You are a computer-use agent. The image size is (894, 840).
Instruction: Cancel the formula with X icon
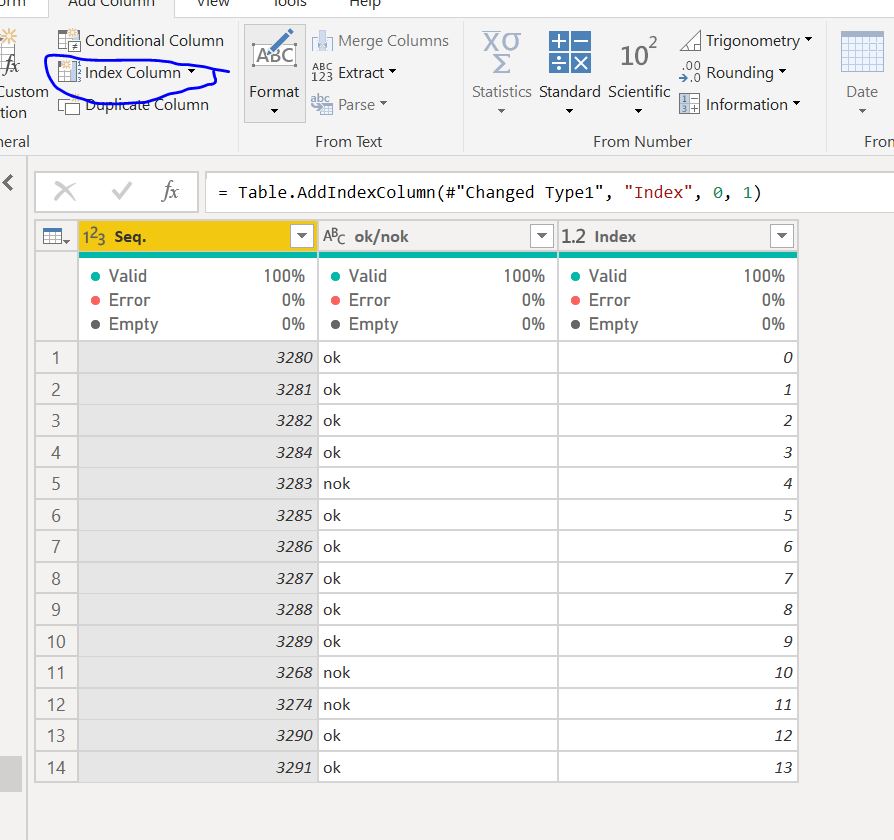coord(64,192)
